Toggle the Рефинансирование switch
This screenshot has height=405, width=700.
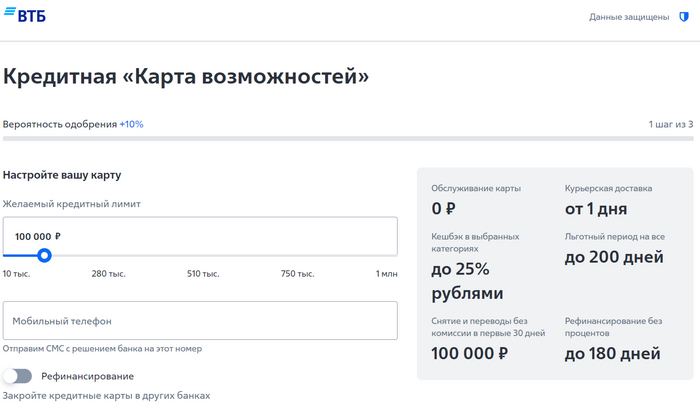[17, 376]
